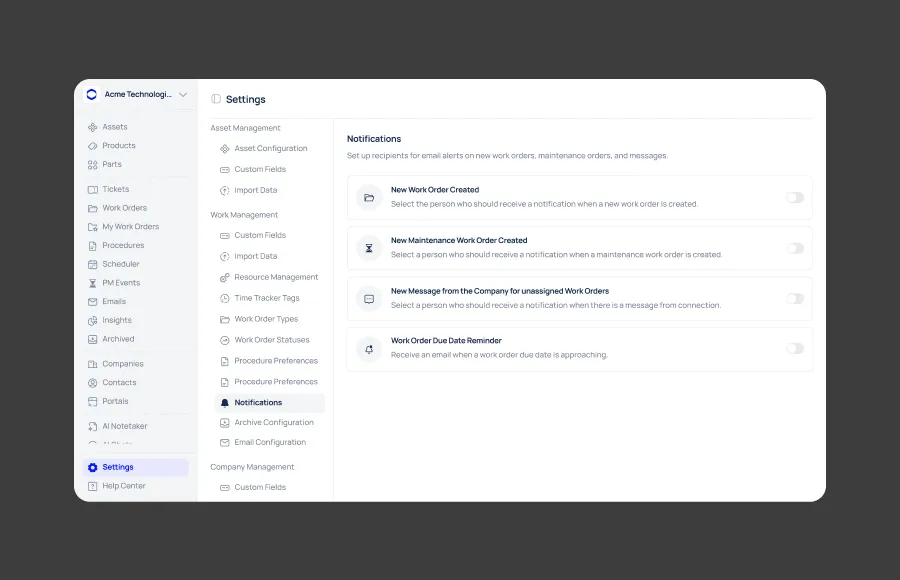Click the Companies building icon
Screen dimensions: 900x580
92,364
